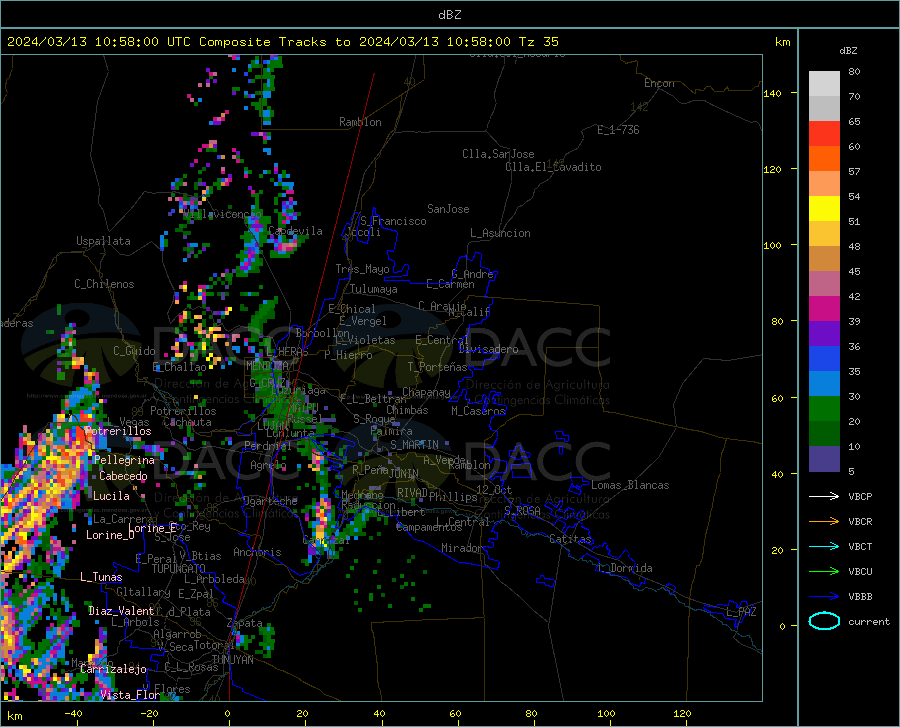This screenshot has width=900, height=727.
Task: Click the 'Lomas_Blancas' map label
Action: [630, 485]
